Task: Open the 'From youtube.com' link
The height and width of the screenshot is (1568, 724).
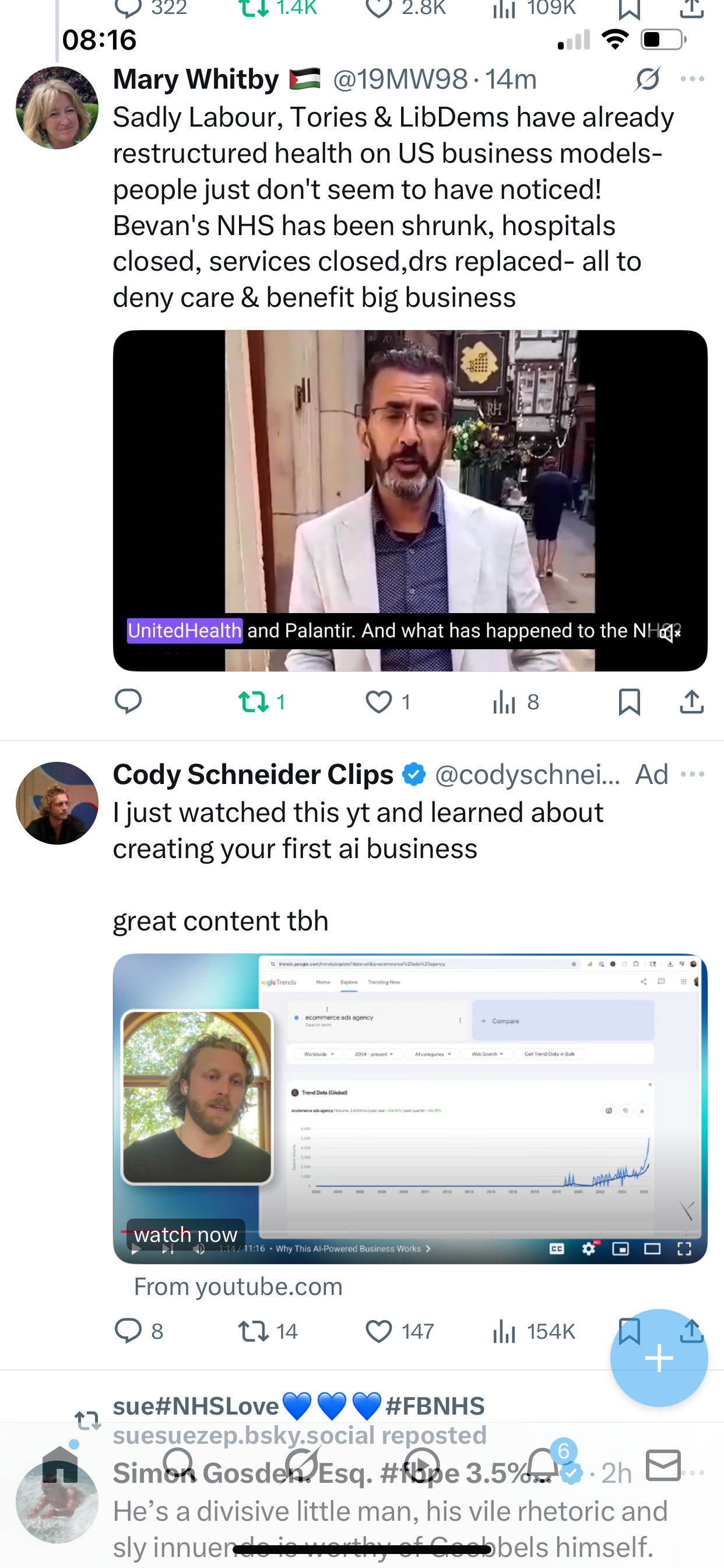Action: point(238,1286)
